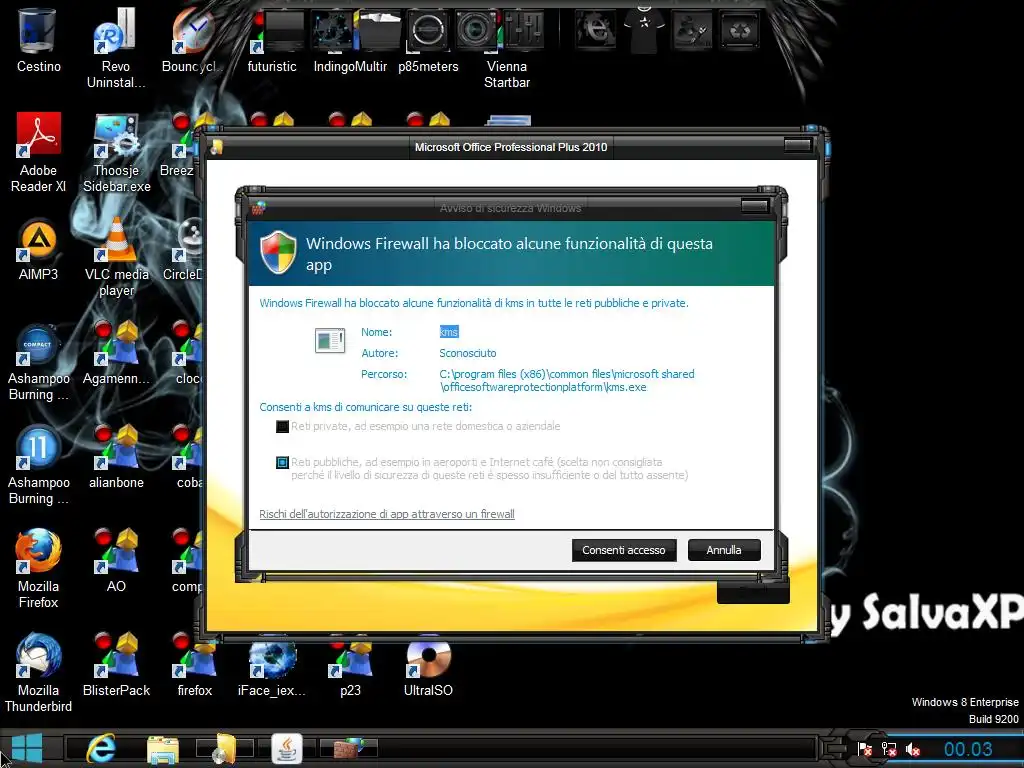Click the Sconosciuto author text
This screenshot has height=768, width=1024.
click(x=468, y=353)
